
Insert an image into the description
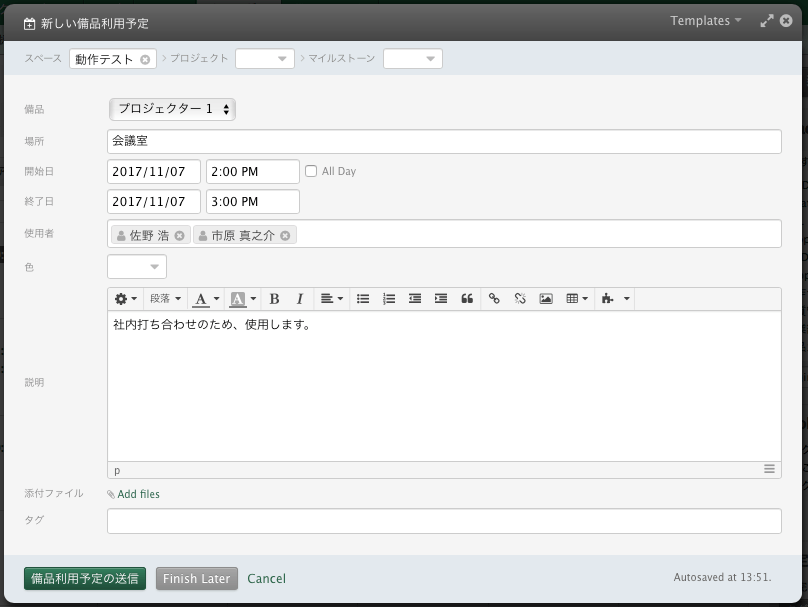(x=546, y=299)
